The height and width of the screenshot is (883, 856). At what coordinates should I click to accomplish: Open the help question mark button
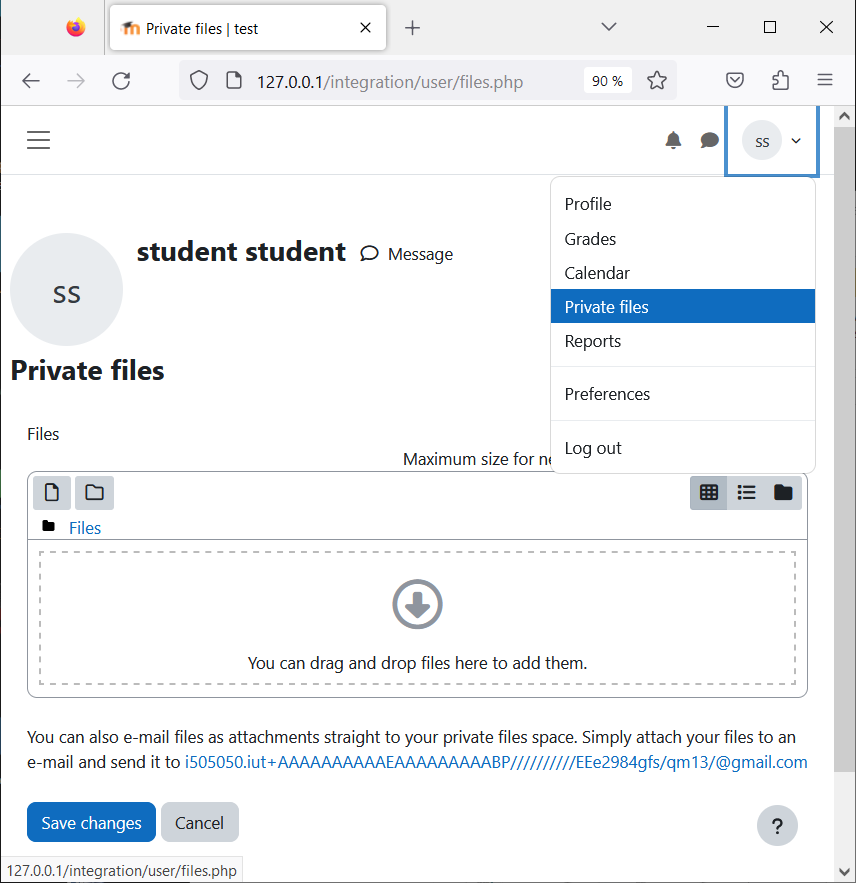pos(777,826)
